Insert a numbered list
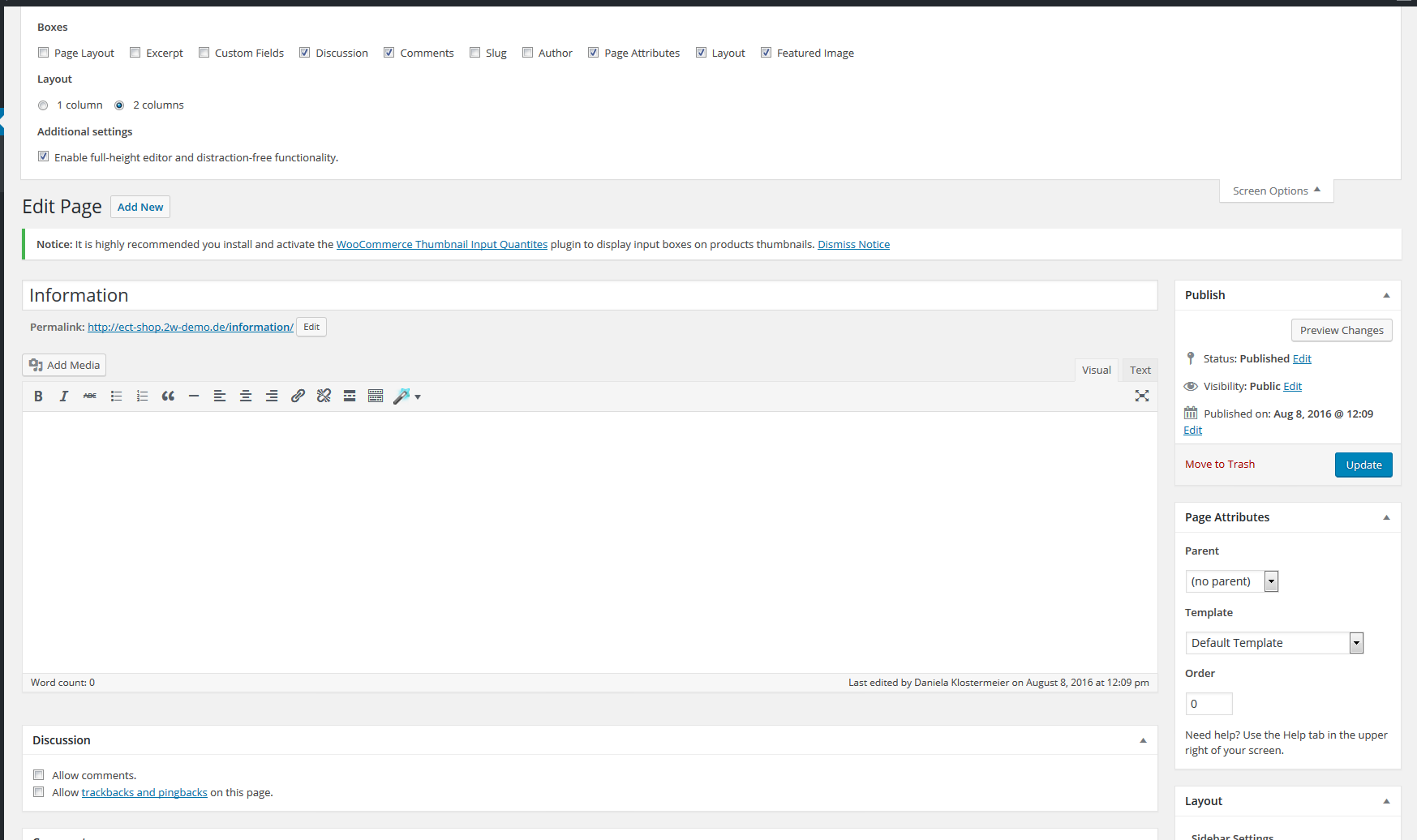 pyautogui.click(x=142, y=396)
